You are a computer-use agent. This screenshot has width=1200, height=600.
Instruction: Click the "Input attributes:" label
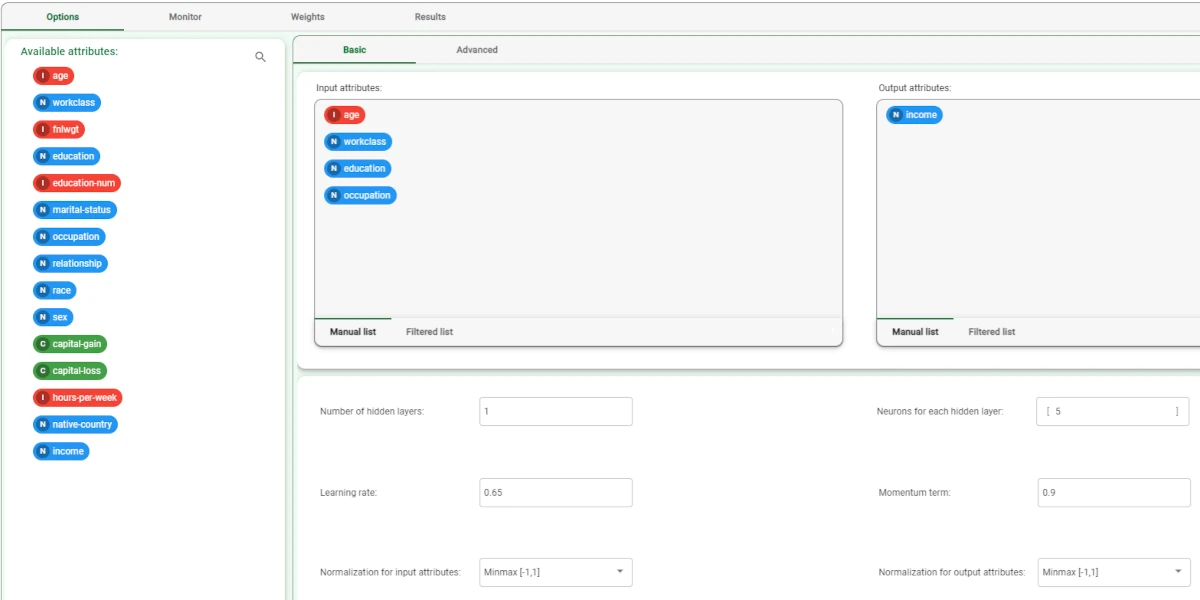click(x=349, y=88)
